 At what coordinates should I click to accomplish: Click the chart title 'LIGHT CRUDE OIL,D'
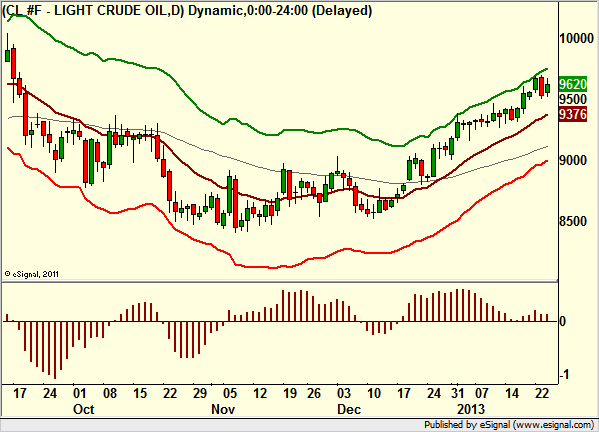coord(117,11)
